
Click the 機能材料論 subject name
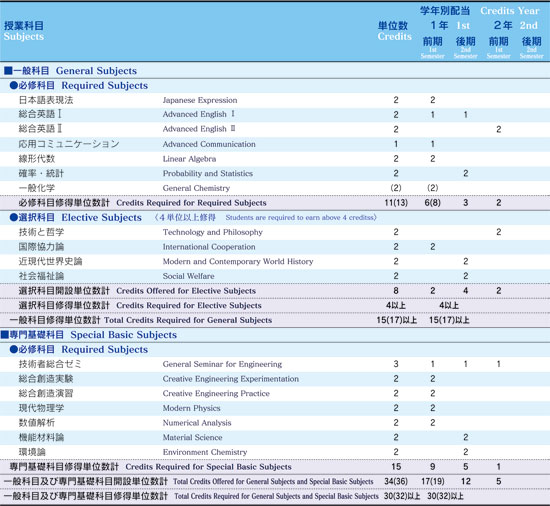tap(41, 438)
